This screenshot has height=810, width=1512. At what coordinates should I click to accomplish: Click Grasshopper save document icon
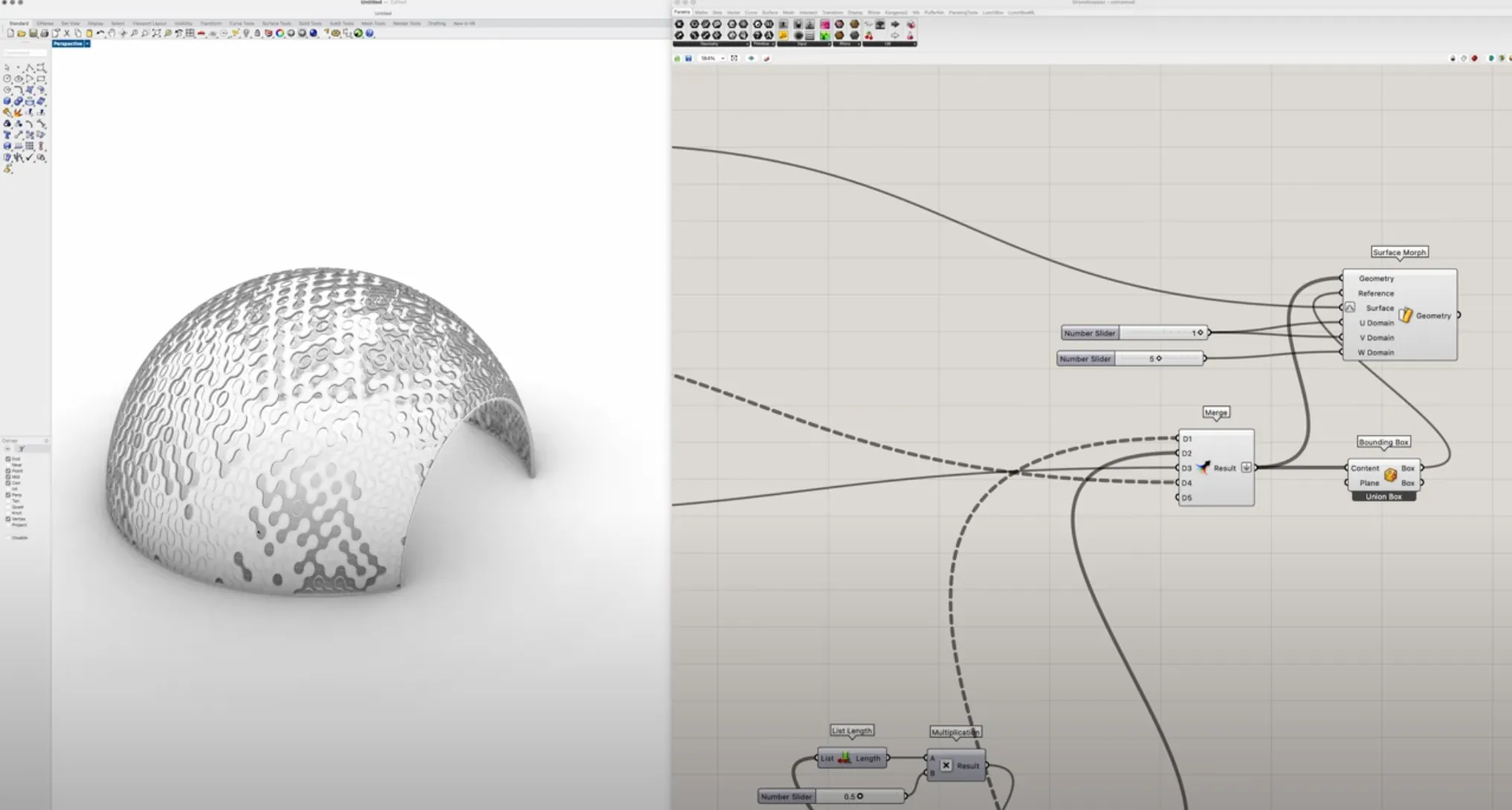click(689, 58)
